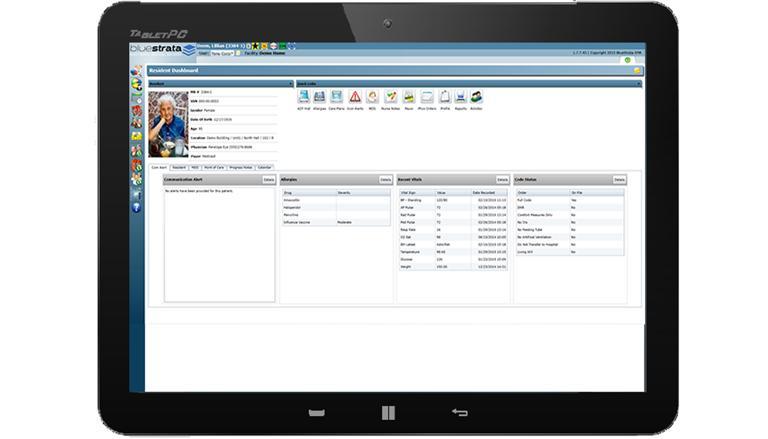
Task: Select the Influenza Vaccine allergy row
Action: tap(336, 222)
